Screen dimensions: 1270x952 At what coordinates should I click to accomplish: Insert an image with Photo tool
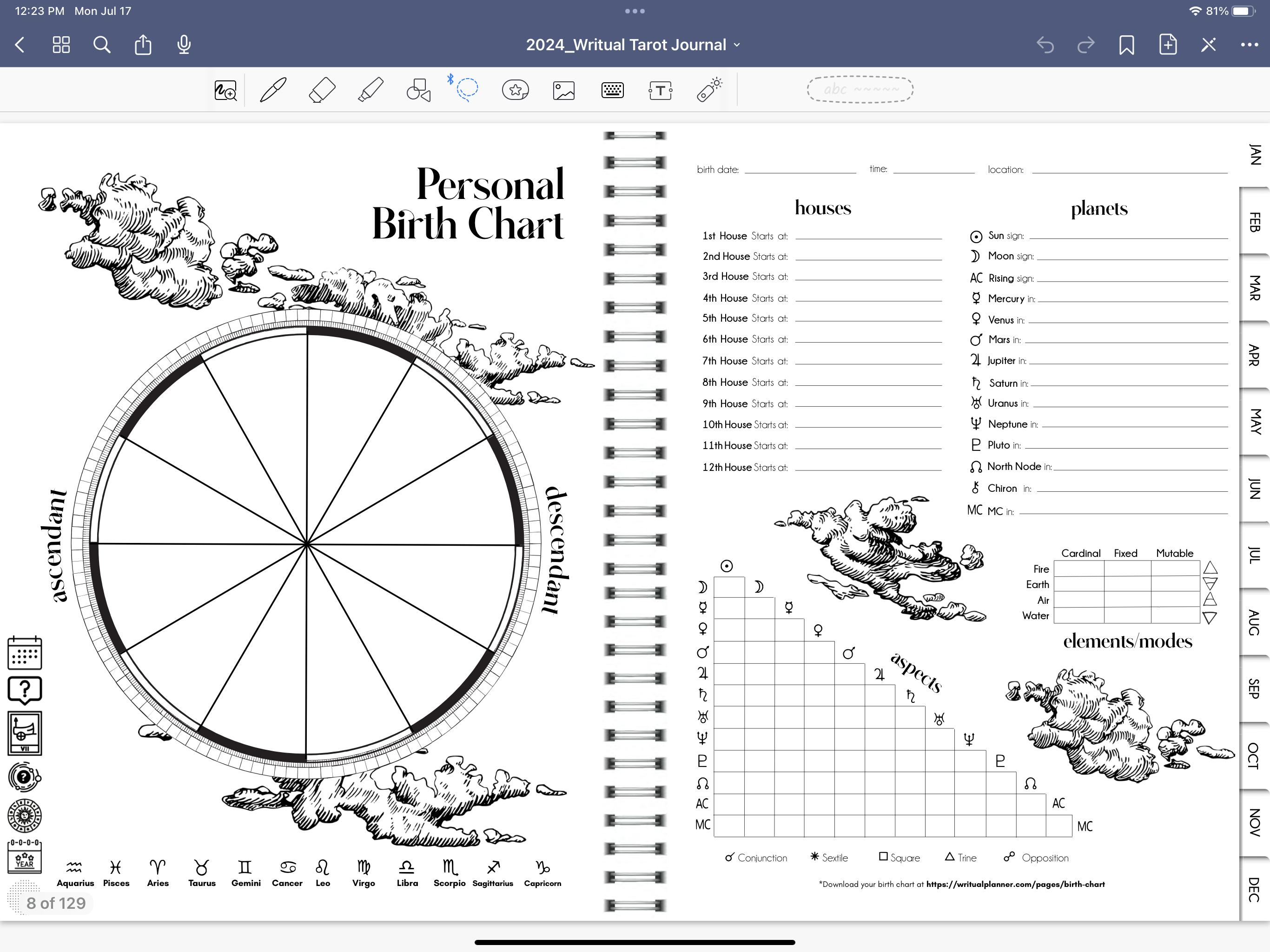click(563, 90)
